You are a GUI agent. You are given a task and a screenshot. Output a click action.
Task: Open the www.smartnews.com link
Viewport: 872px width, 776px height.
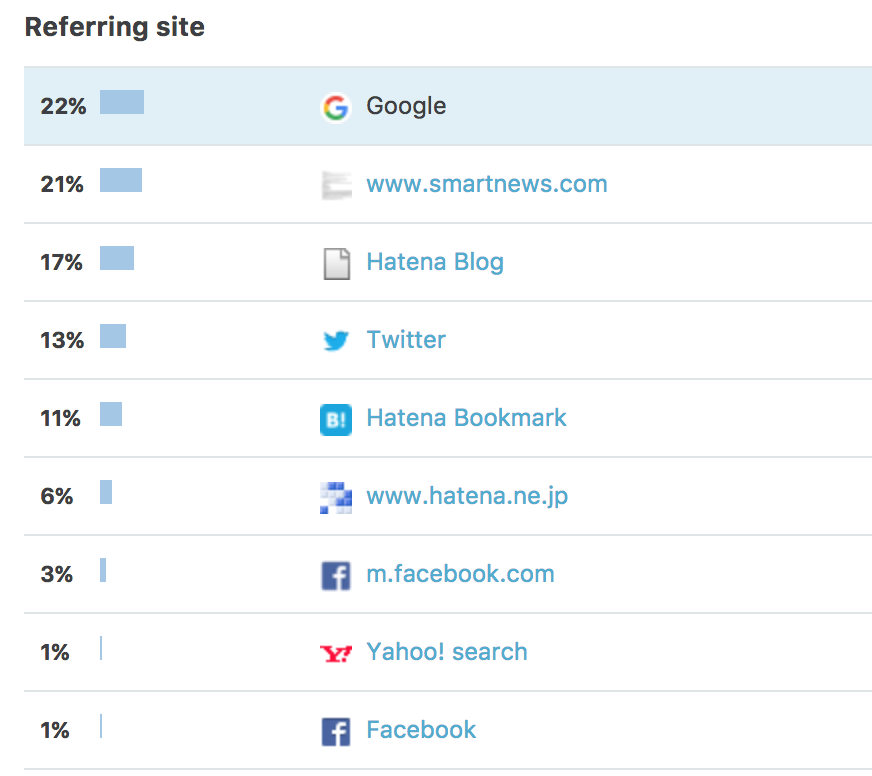tap(487, 184)
